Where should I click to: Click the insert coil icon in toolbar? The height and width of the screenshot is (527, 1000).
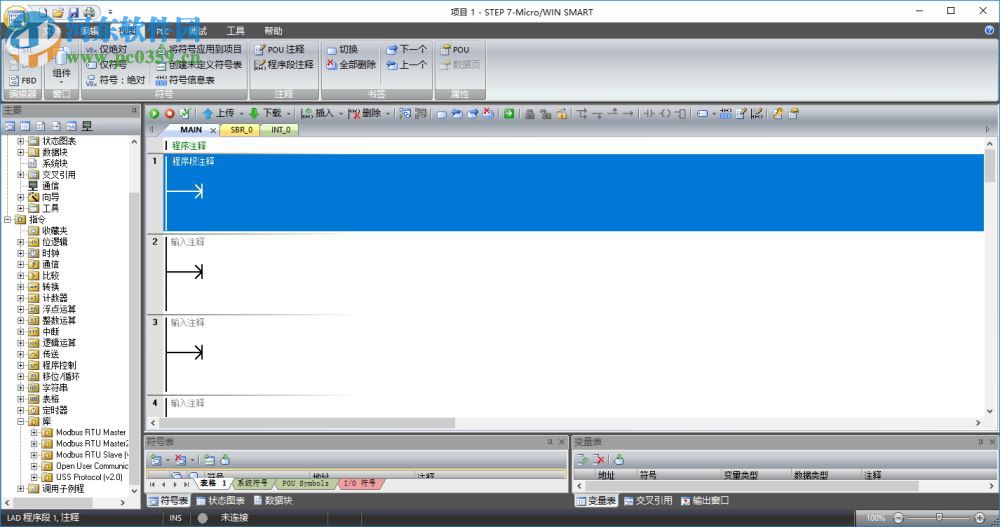[x=665, y=114]
